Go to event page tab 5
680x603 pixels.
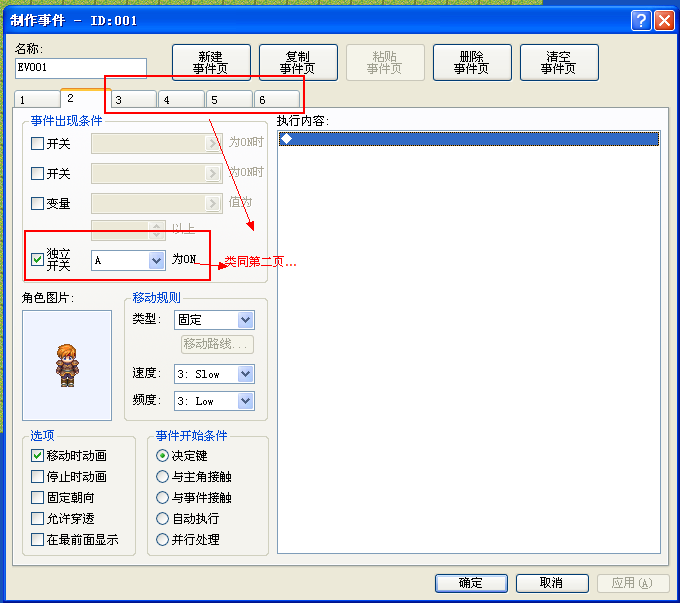click(229, 99)
